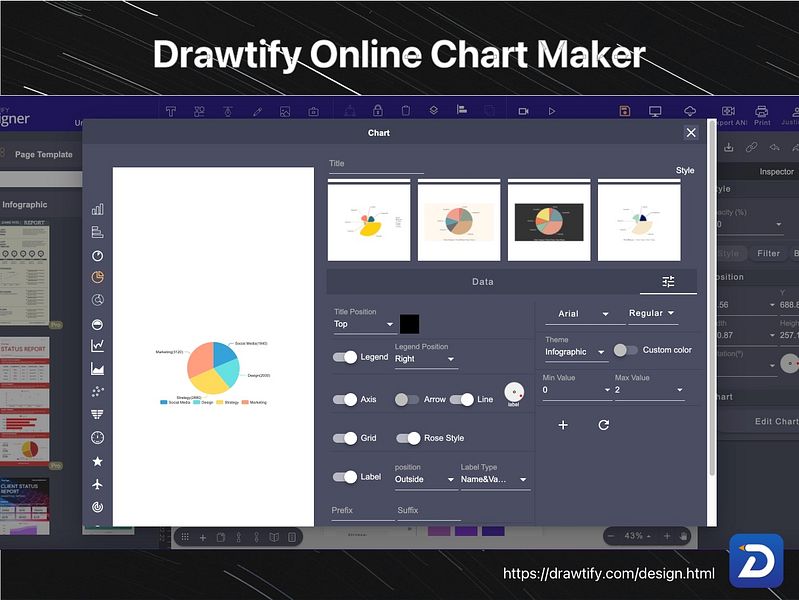Viewport: 799px width, 600px height.
Task: Click the text tool icon in top toolbar
Action: [x=171, y=111]
